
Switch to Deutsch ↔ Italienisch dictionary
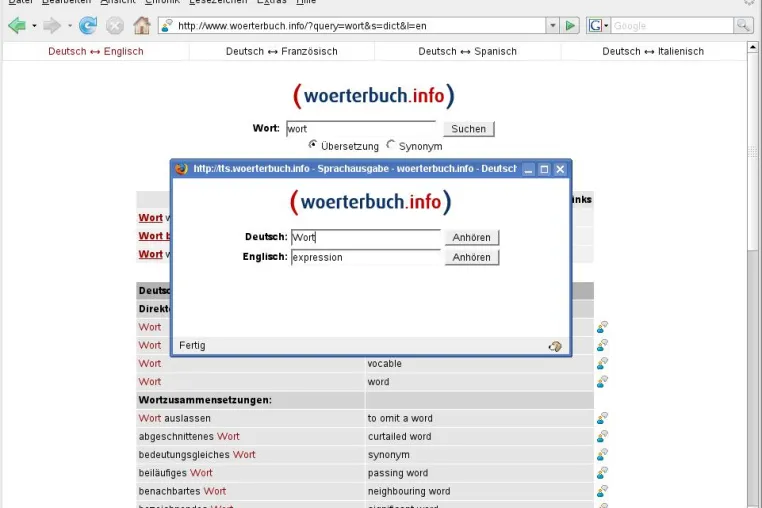point(653,52)
